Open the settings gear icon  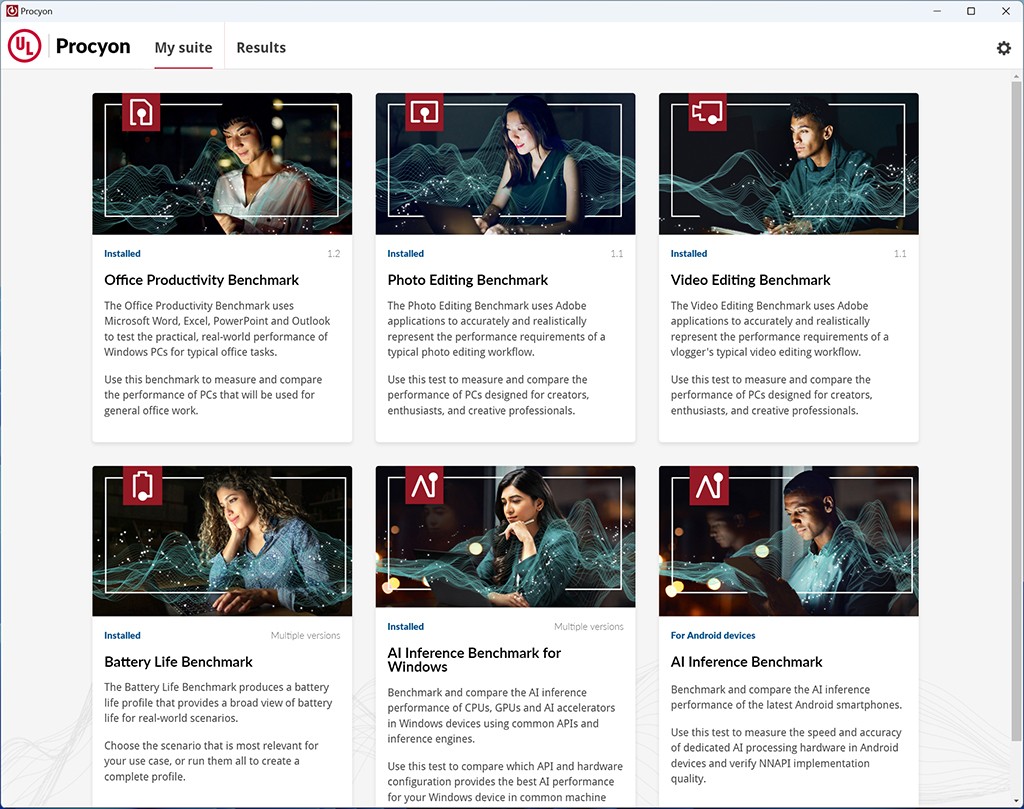(1003, 48)
